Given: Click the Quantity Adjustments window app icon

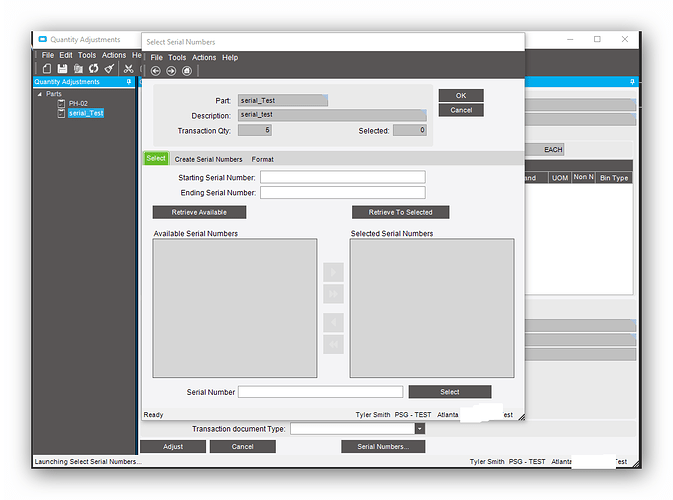Looking at the screenshot, I should point(42,39).
